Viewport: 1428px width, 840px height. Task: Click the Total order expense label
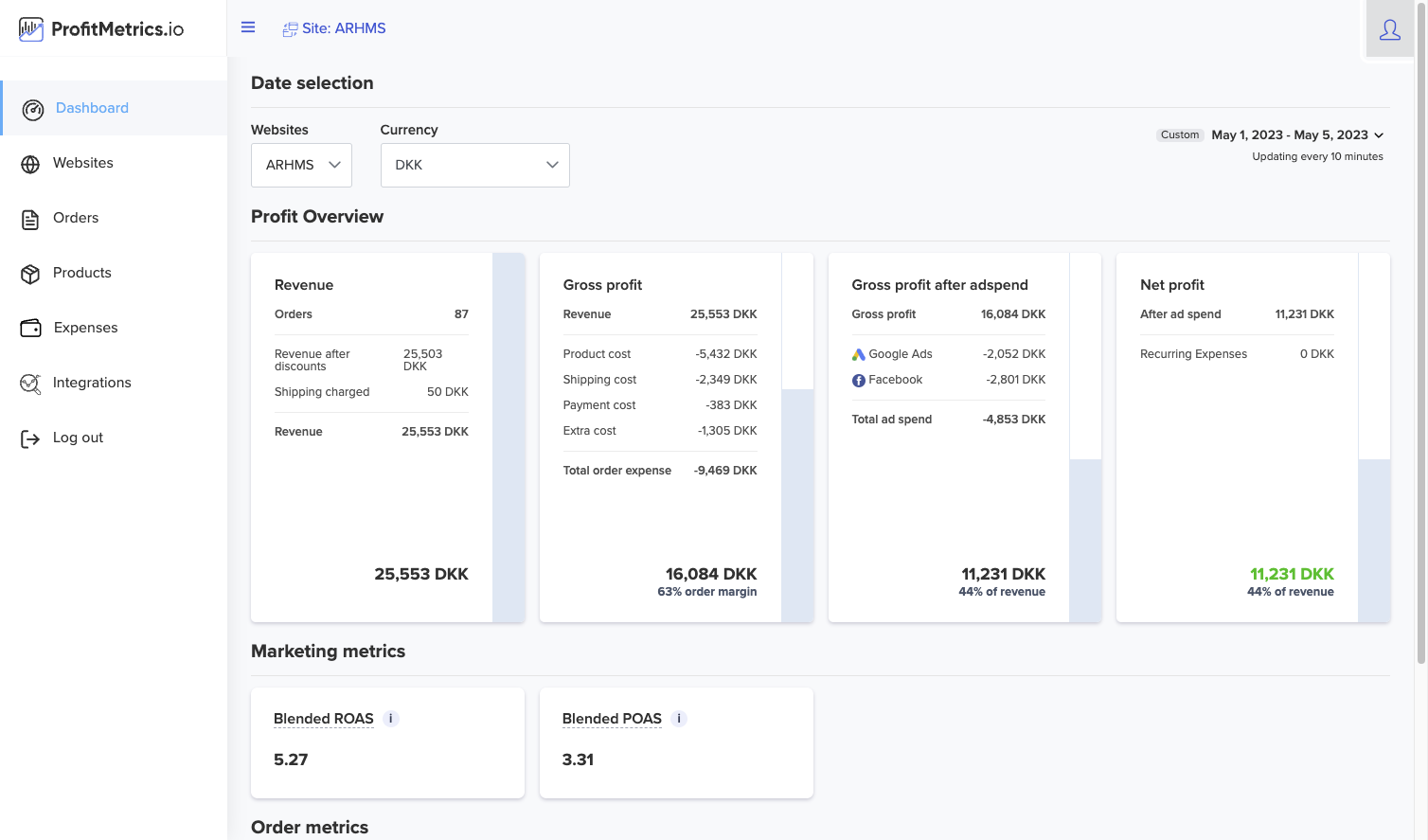[617, 471]
